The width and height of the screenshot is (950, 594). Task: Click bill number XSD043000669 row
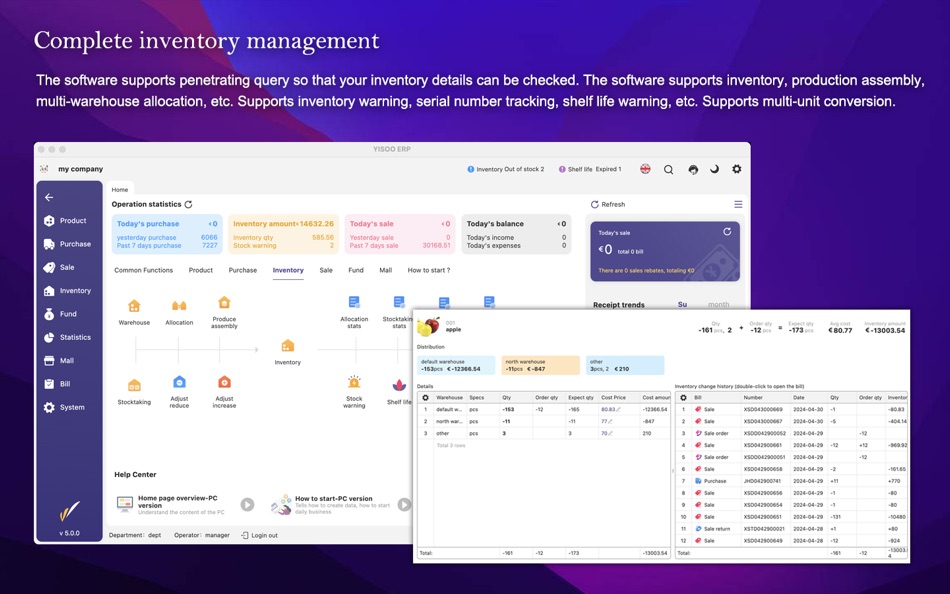(x=792, y=410)
